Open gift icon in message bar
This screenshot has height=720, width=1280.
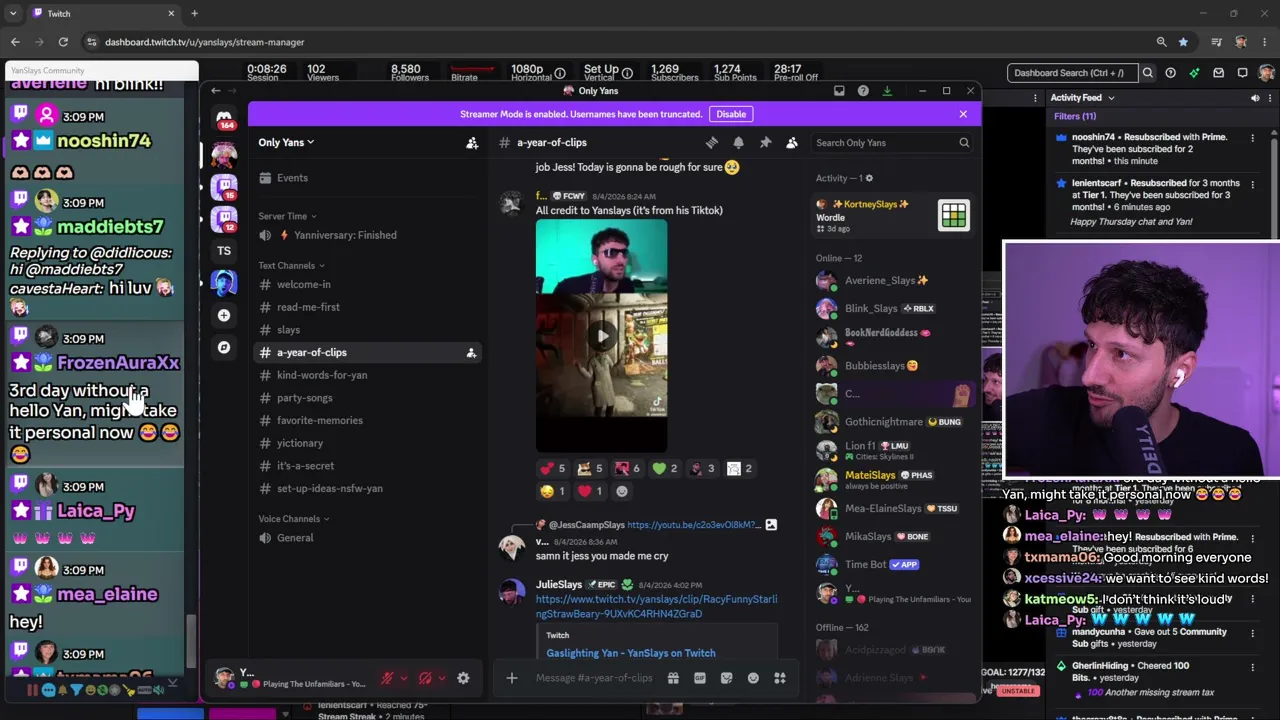tap(673, 678)
